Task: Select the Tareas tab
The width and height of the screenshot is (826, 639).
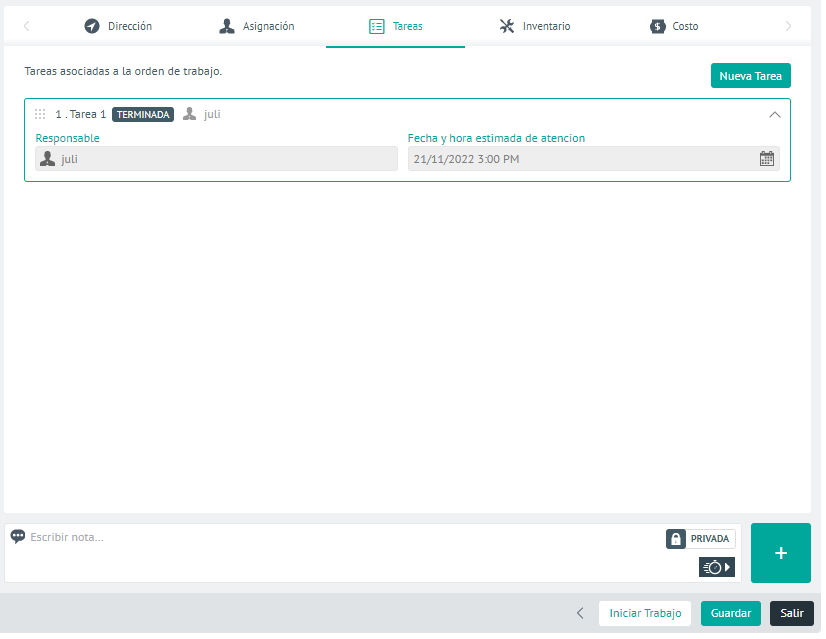Action: pyautogui.click(x=396, y=26)
